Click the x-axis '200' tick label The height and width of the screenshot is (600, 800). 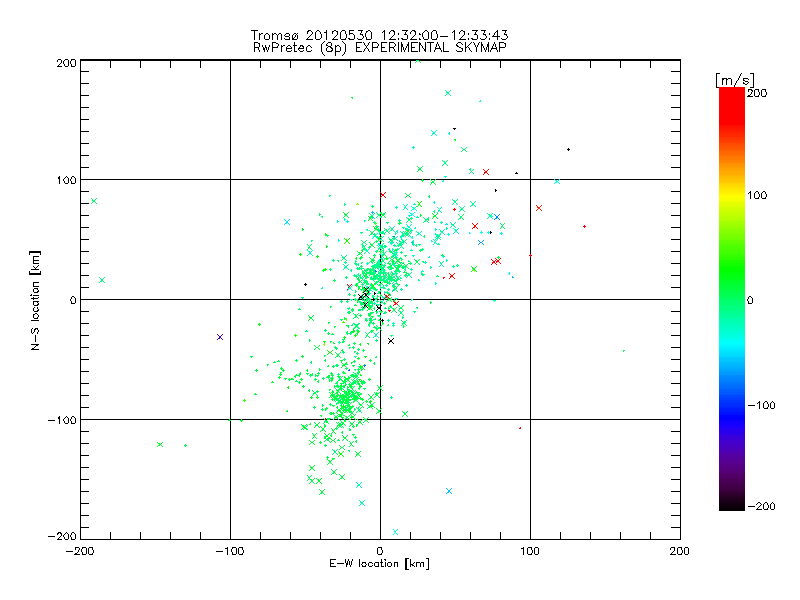pos(680,551)
